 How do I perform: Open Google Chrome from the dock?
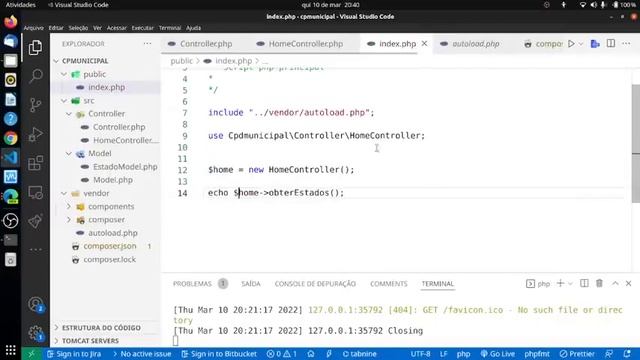(11, 138)
